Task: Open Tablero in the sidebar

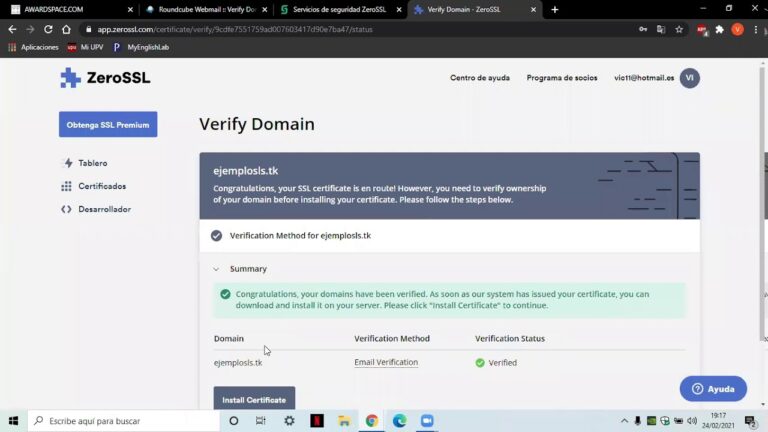Action: click(x=93, y=163)
